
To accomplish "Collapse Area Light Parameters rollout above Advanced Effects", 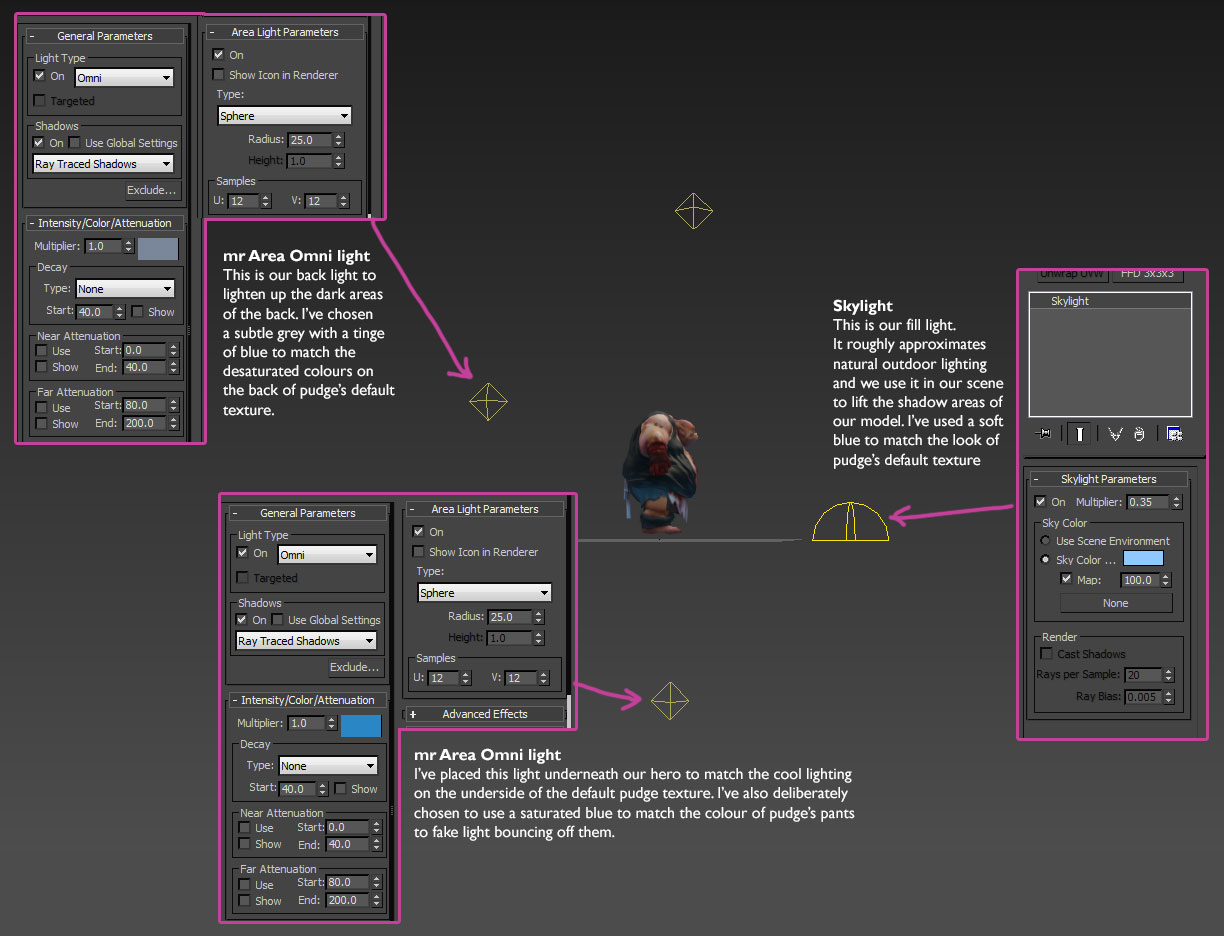I will pos(485,509).
